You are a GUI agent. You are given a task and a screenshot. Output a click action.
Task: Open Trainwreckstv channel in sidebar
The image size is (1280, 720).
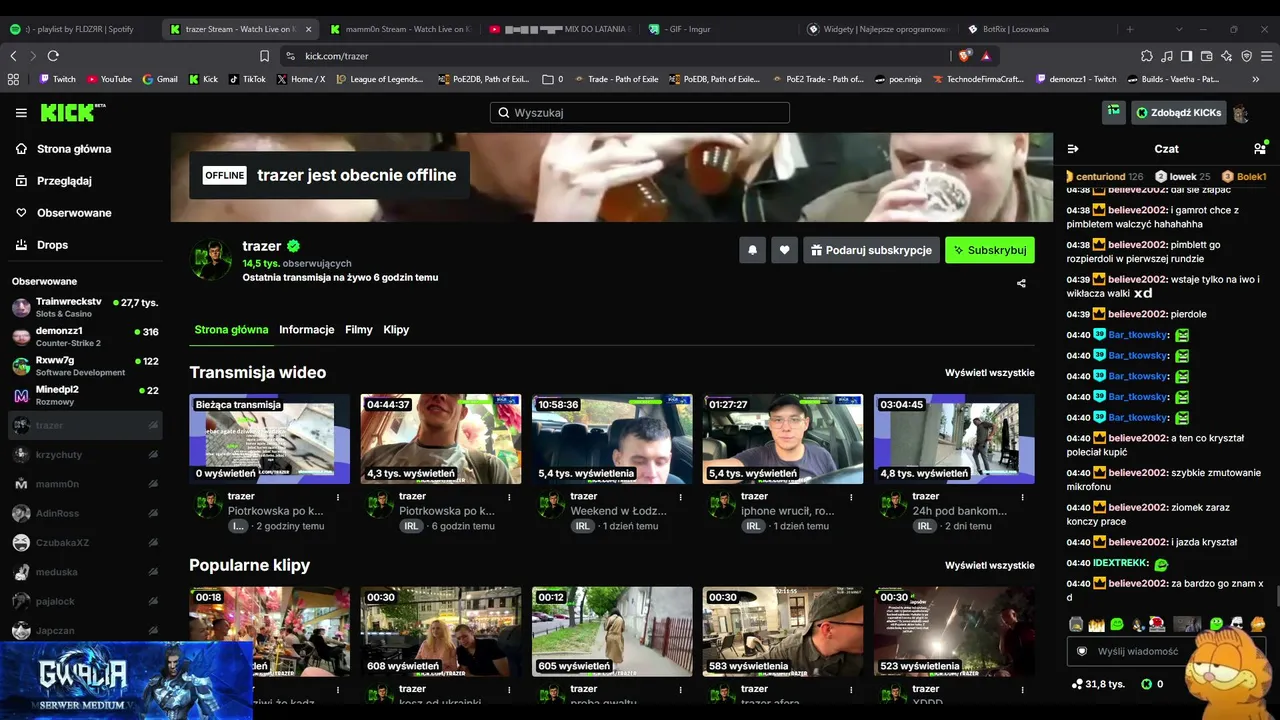85,307
